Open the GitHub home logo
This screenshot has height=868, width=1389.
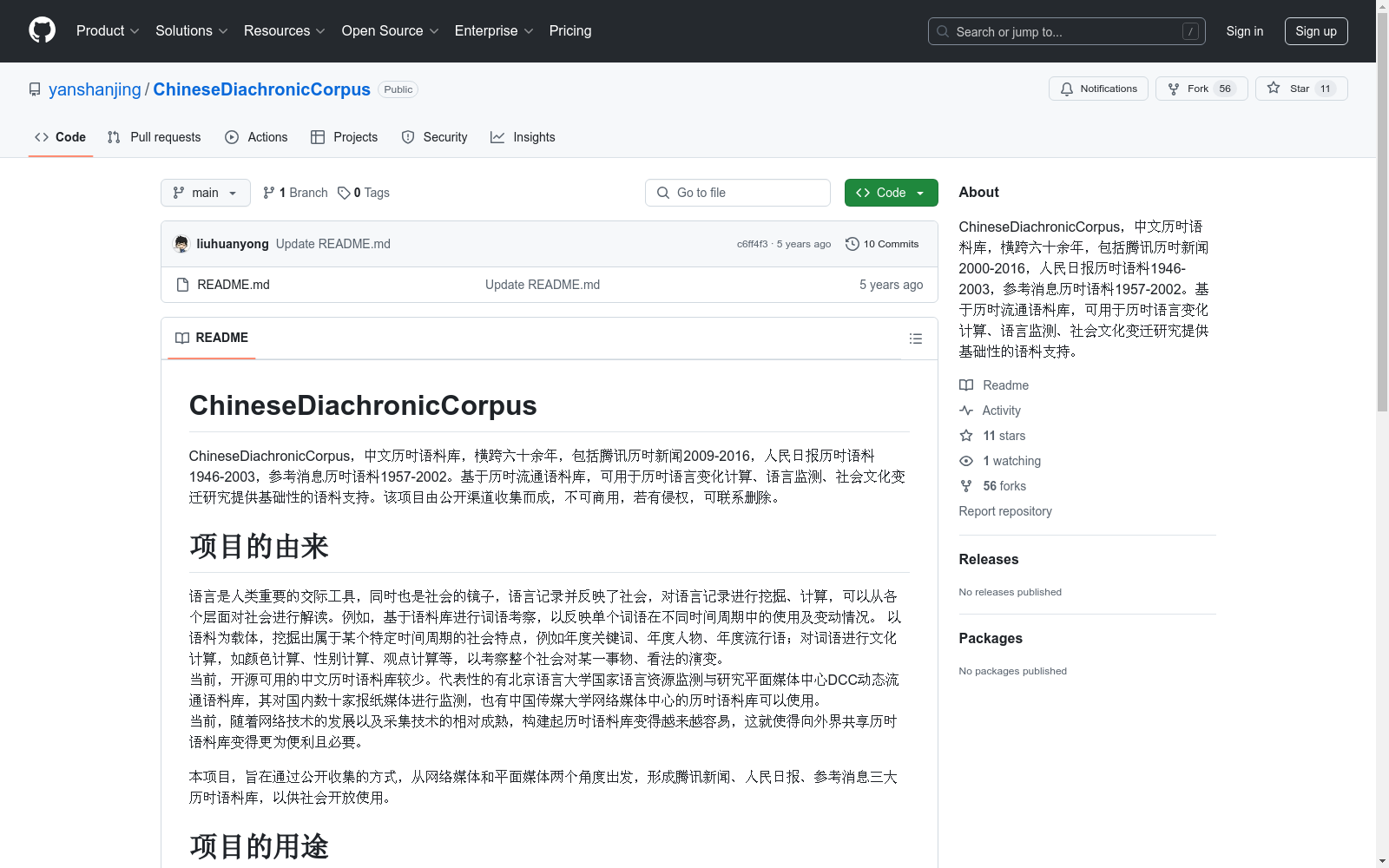[42, 30]
